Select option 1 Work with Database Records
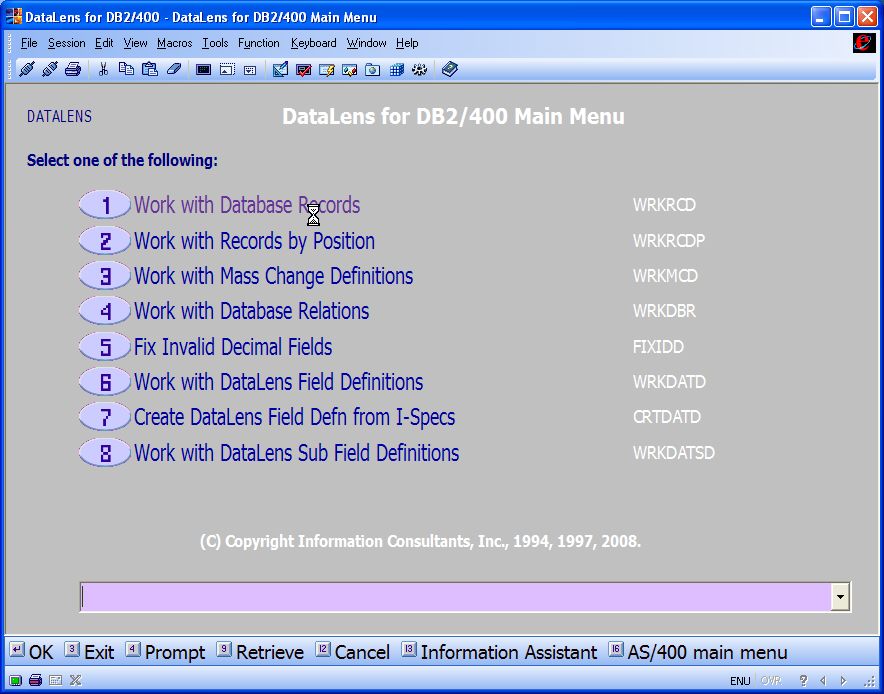The width and height of the screenshot is (884, 694). pos(246,204)
